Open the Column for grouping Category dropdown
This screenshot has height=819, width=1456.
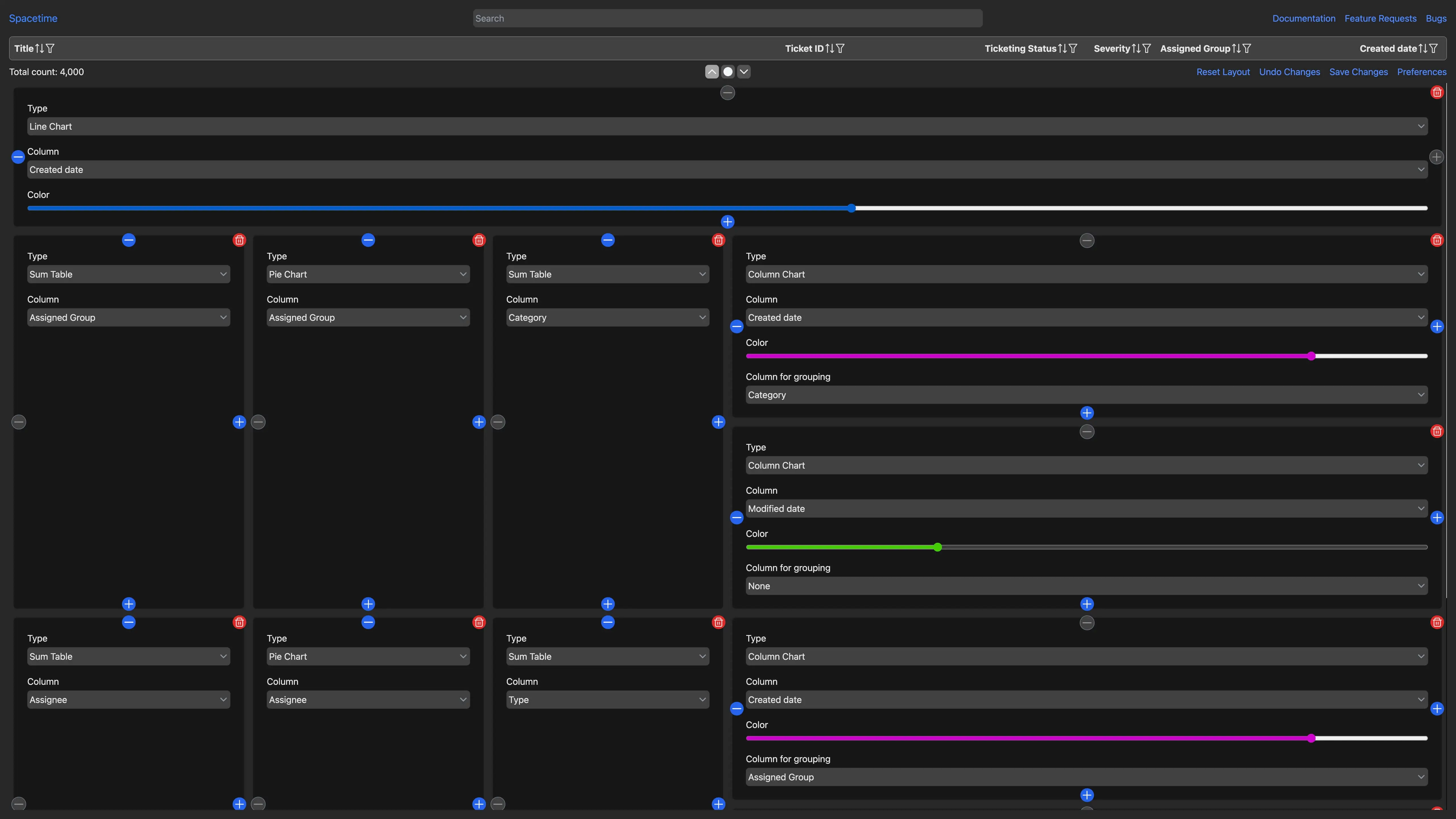(1086, 395)
